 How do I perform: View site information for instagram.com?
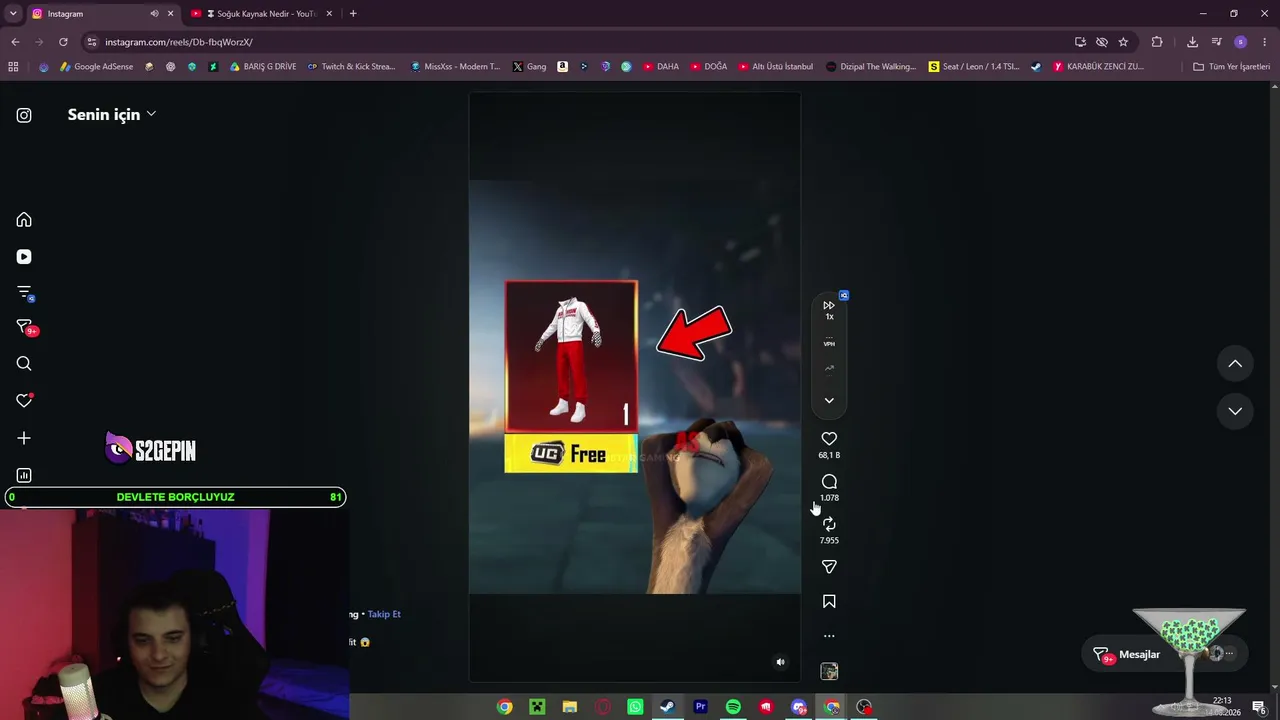point(92,42)
